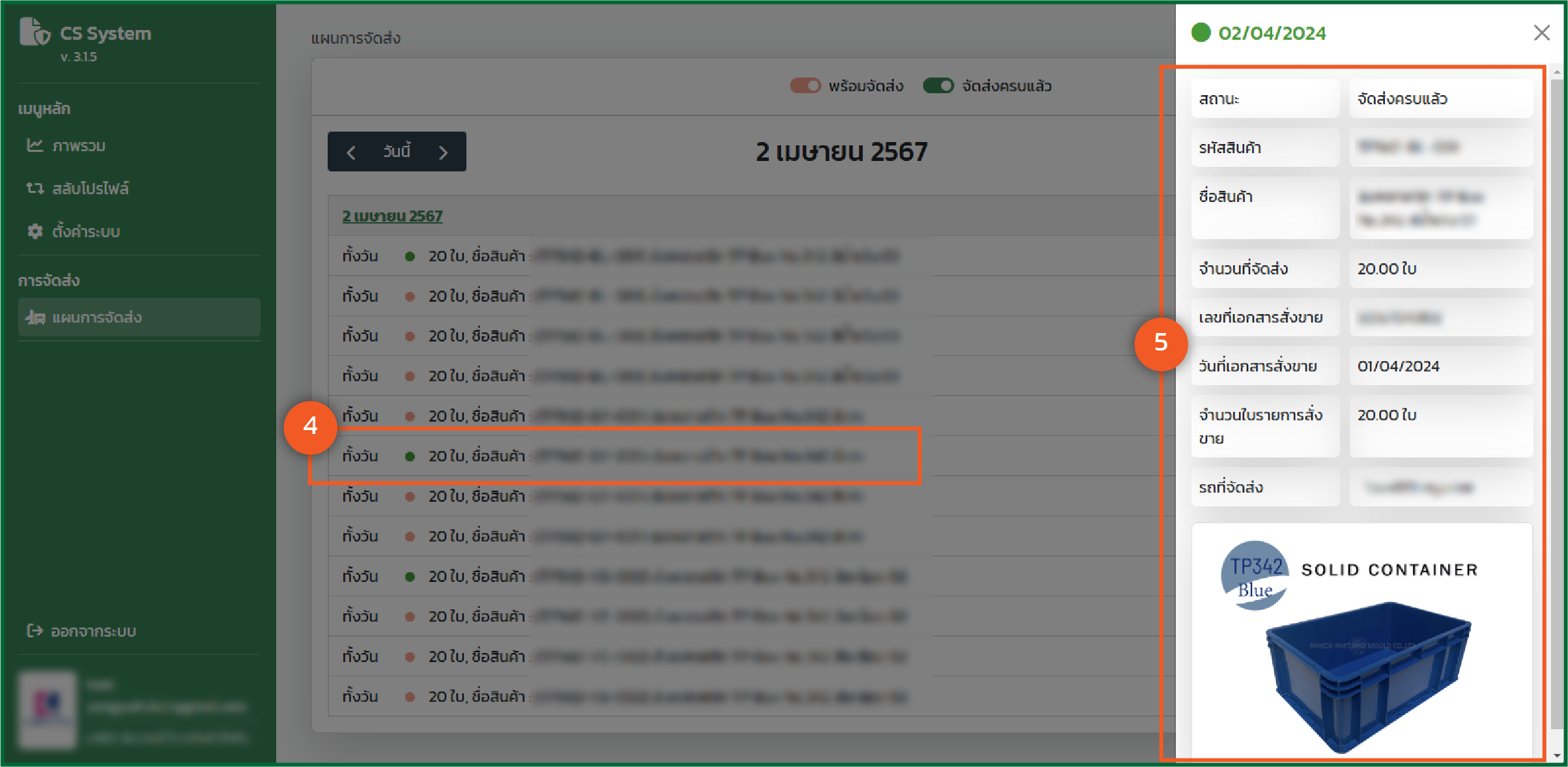Close the 02/04/2024 detail panel
This screenshot has width=1568, height=767.
pos(1541,33)
